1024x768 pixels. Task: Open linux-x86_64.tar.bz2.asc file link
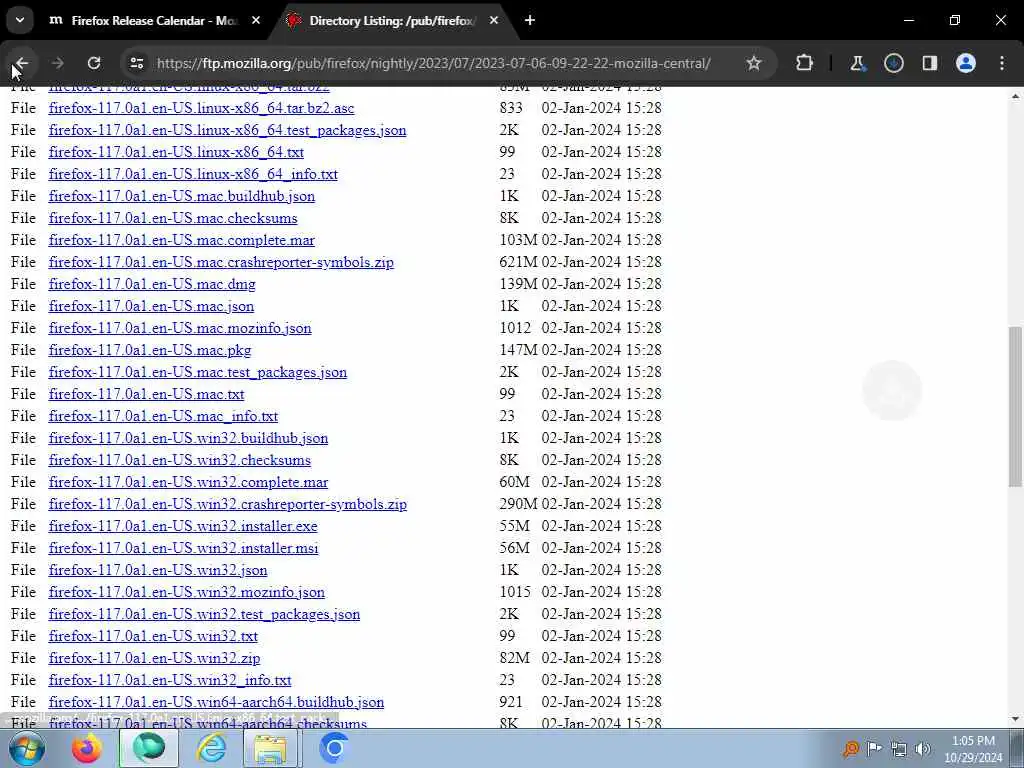click(201, 108)
